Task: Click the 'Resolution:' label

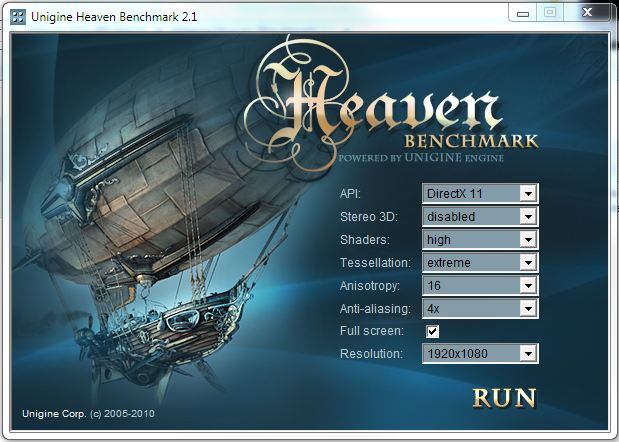Action: tap(371, 353)
